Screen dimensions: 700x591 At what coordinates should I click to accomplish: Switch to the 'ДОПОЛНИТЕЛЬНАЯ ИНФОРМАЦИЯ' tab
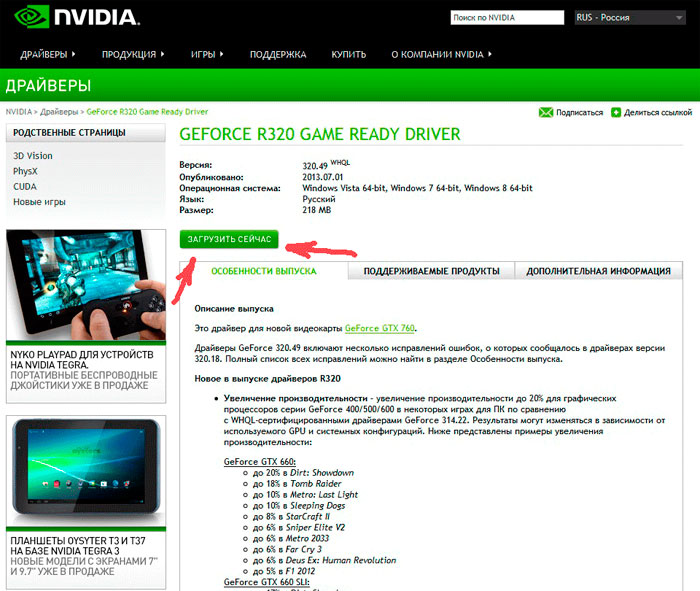pyautogui.click(x=598, y=271)
